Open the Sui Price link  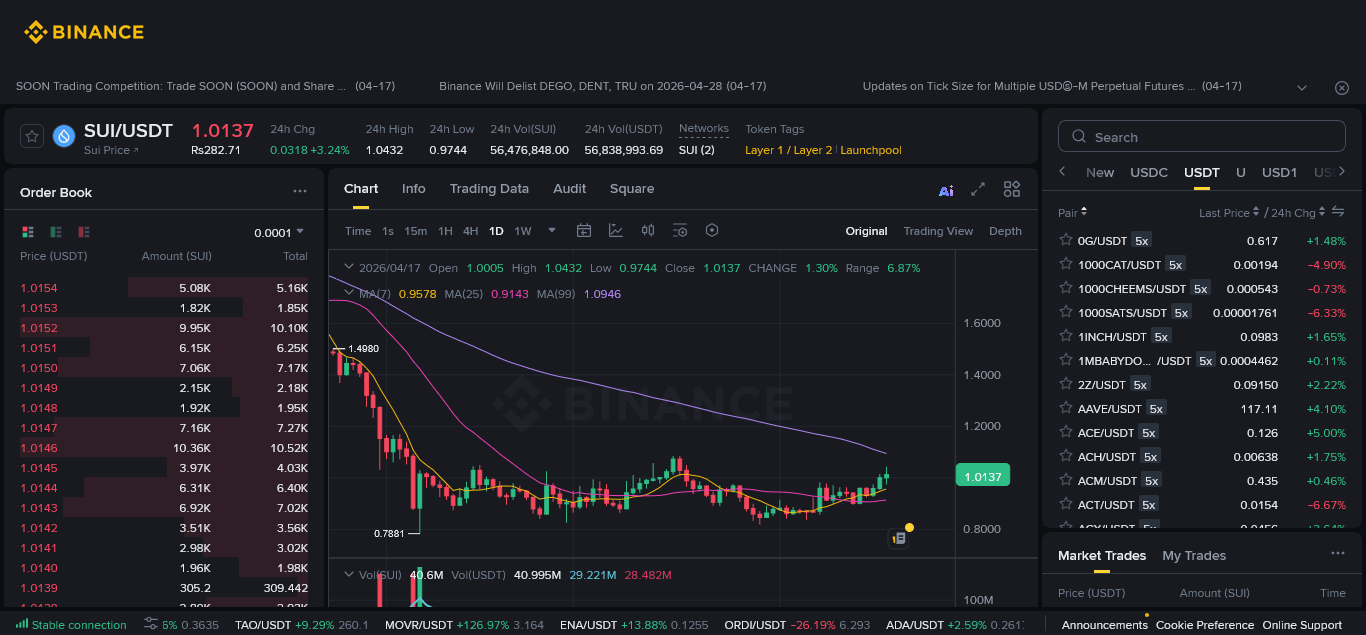point(111,150)
